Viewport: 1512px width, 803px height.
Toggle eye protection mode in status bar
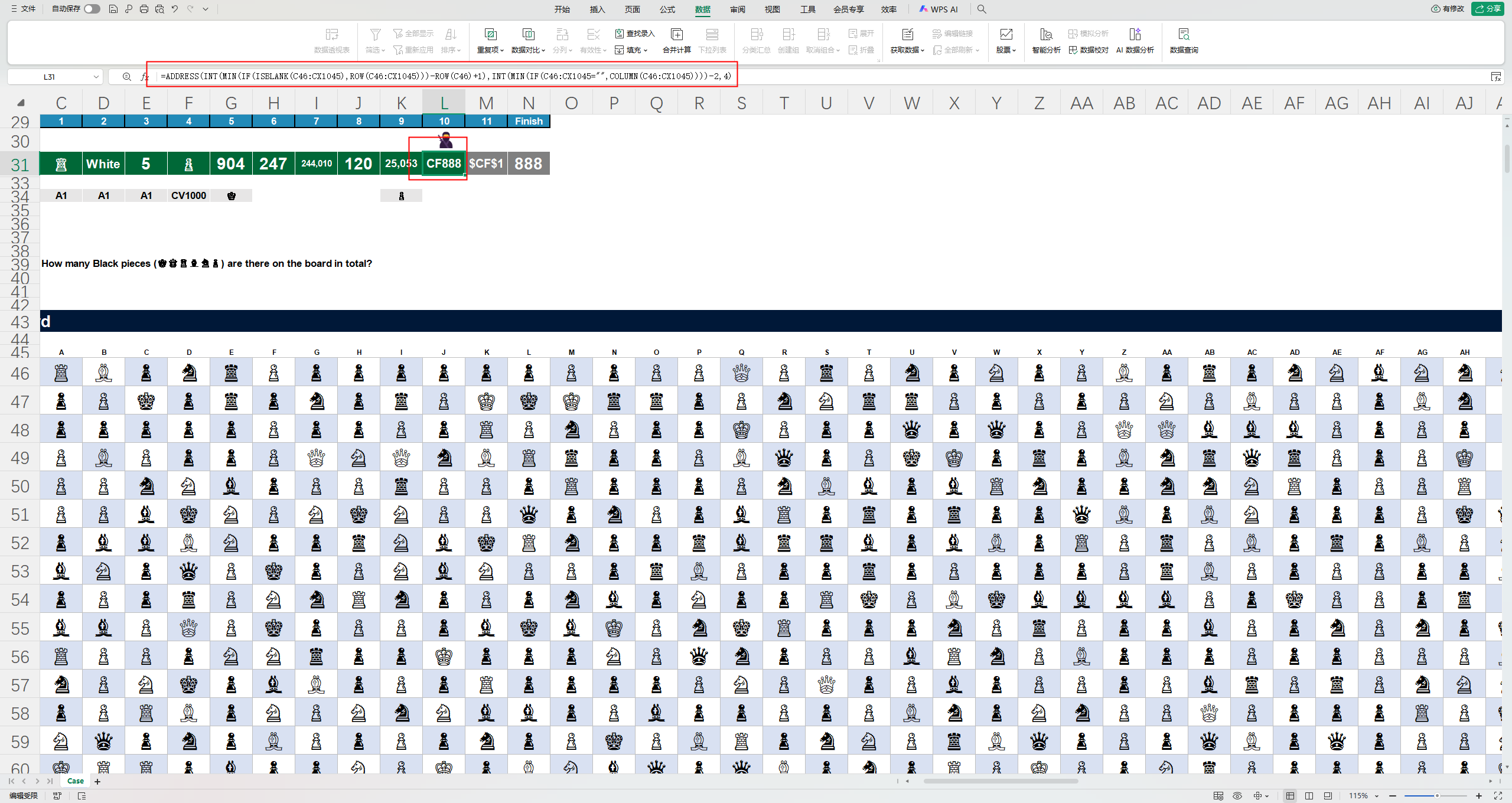[1237, 796]
